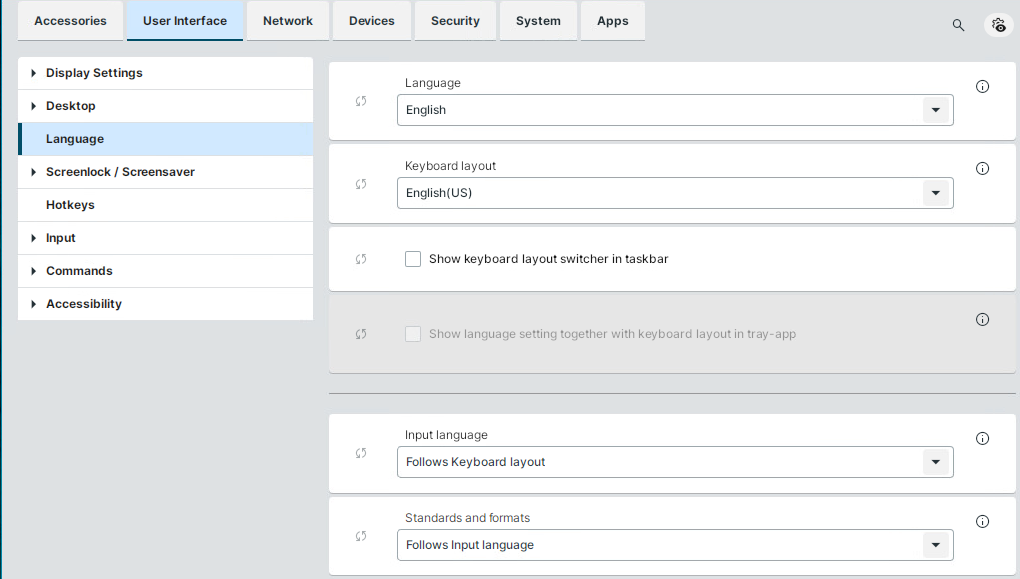Image resolution: width=1020 pixels, height=579 pixels.
Task: Open the Standards and formats dropdown
Action: point(675,545)
